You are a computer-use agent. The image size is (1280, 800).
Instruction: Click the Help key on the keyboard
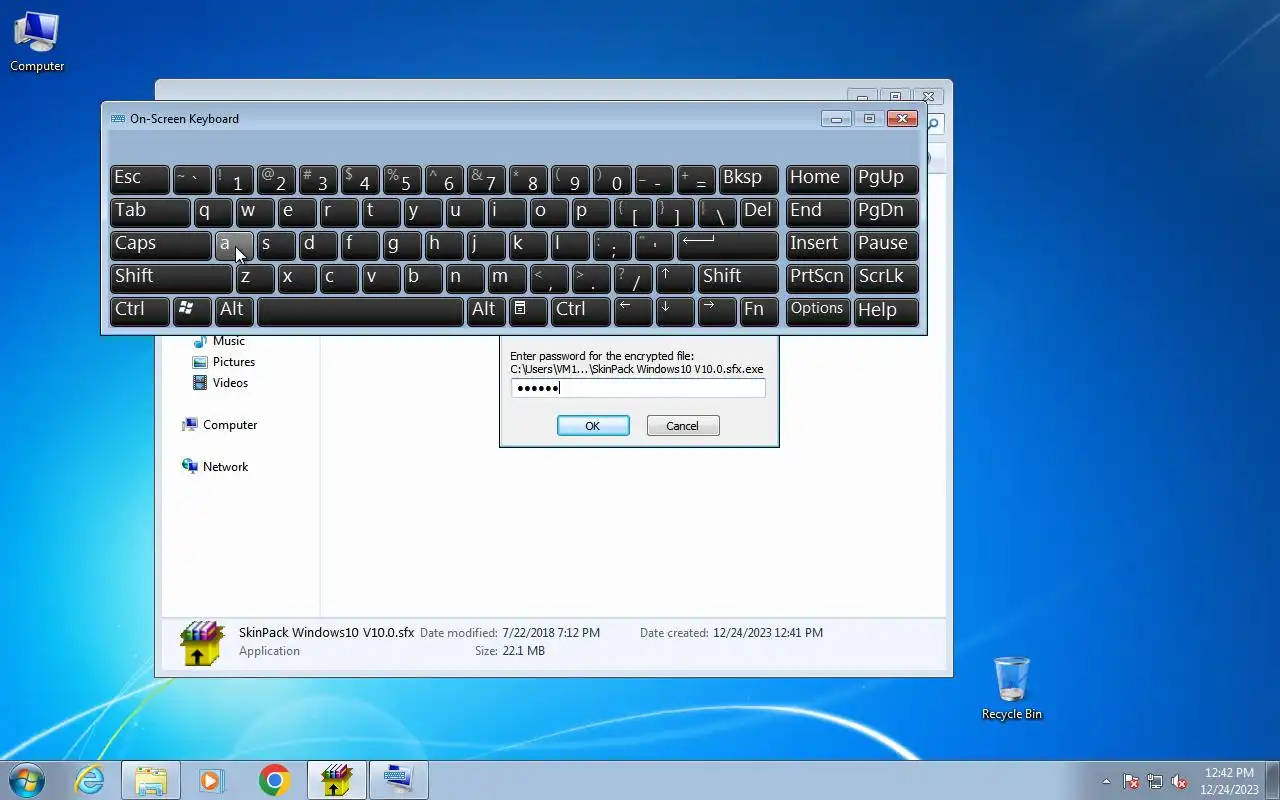click(886, 311)
